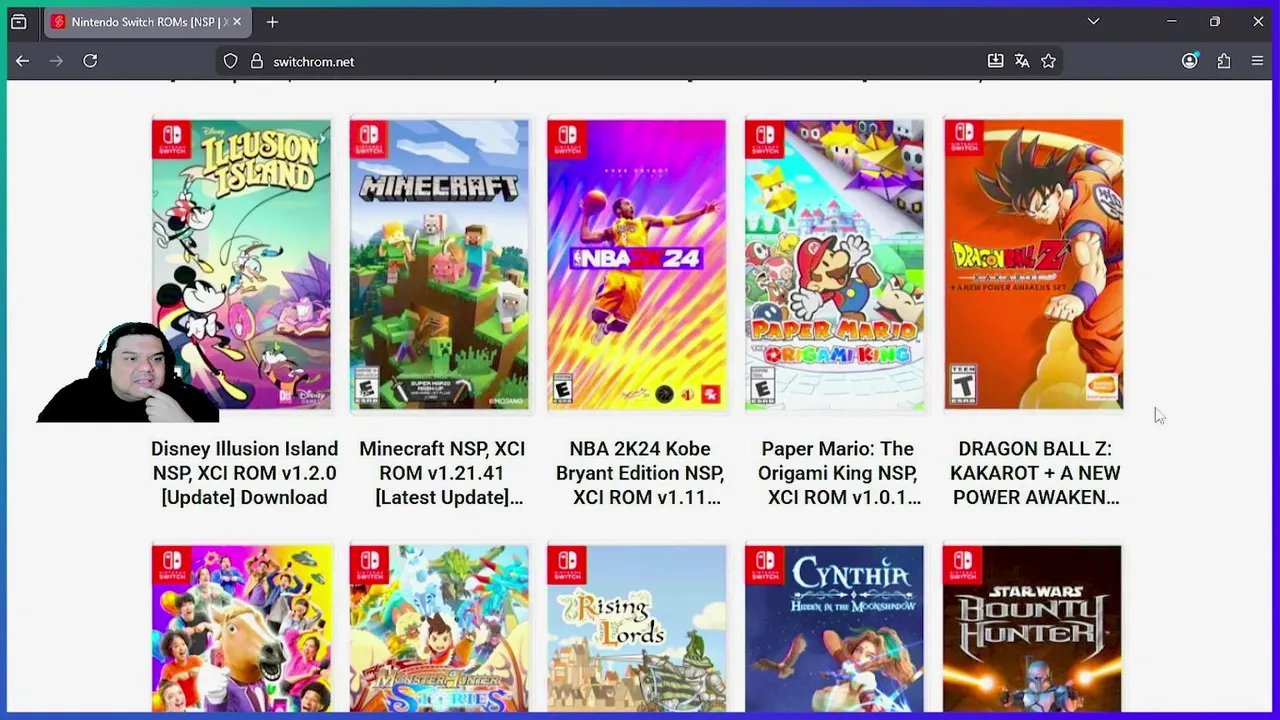Open the Monster Hunter Stories cover
The width and height of the screenshot is (1280, 720).
439,629
